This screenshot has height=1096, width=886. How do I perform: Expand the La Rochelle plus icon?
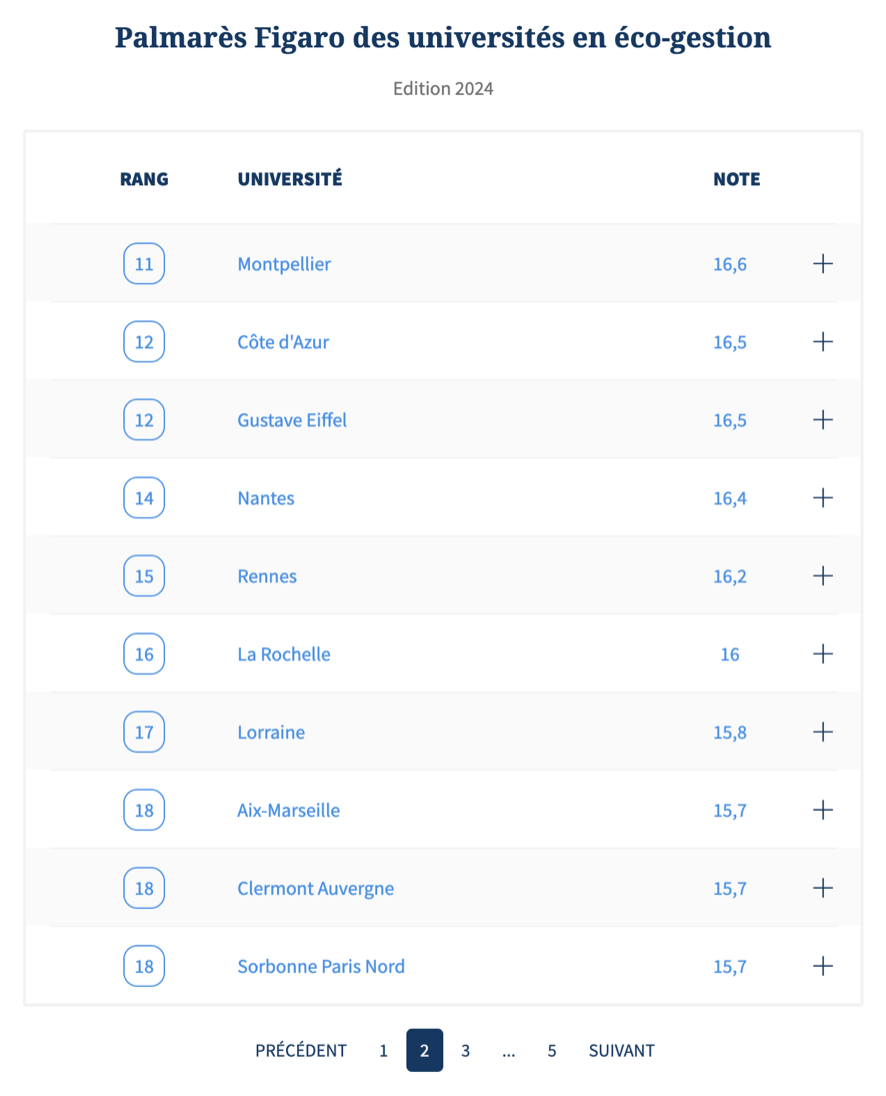pyautogui.click(x=822, y=654)
